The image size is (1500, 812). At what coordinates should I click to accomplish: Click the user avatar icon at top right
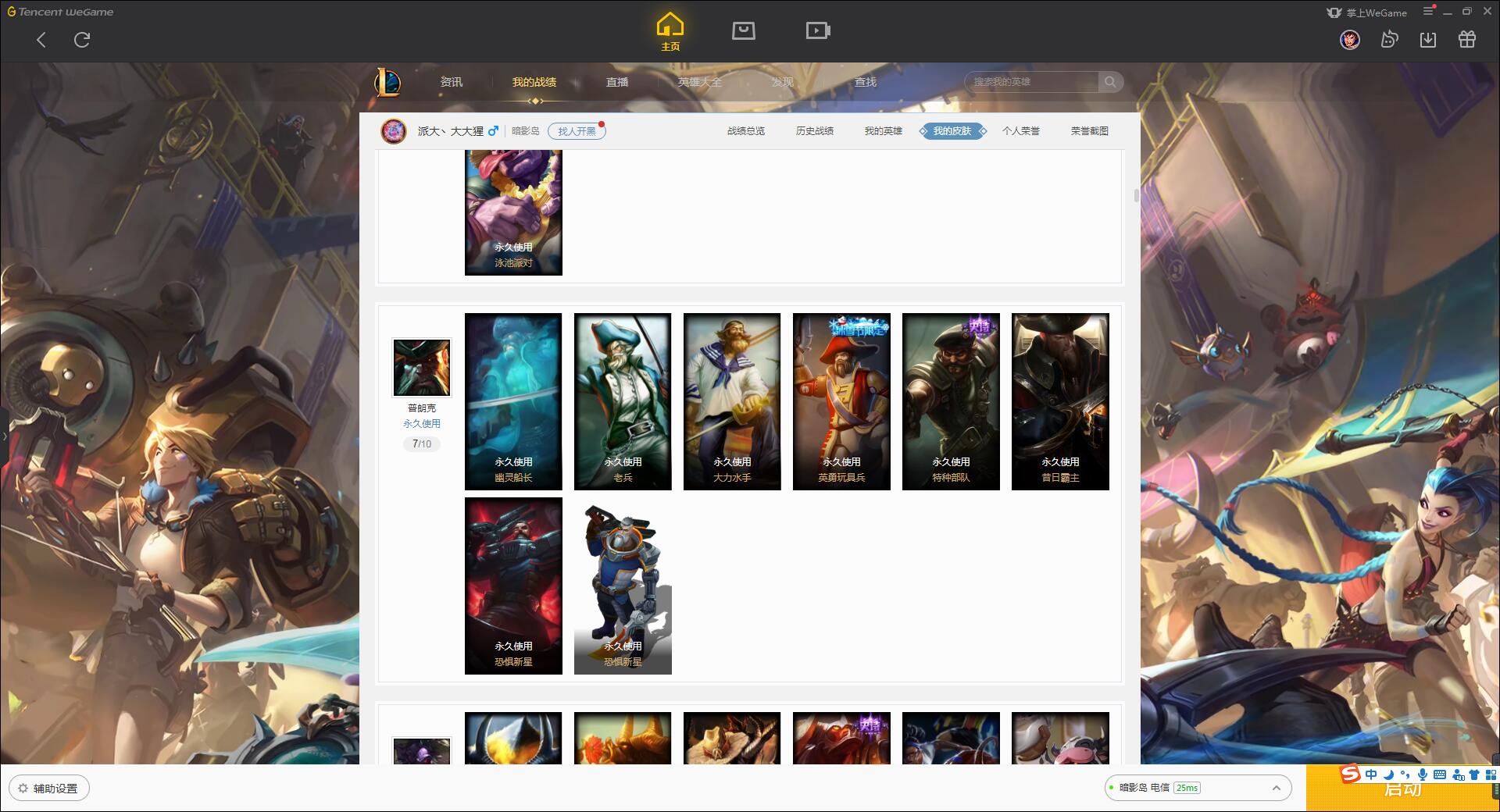tap(1349, 39)
